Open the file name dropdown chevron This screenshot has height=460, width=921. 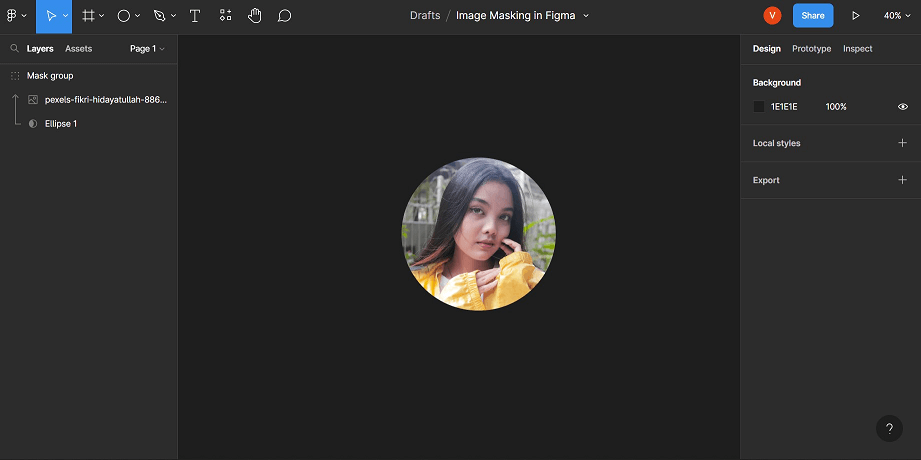click(x=586, y=16)
